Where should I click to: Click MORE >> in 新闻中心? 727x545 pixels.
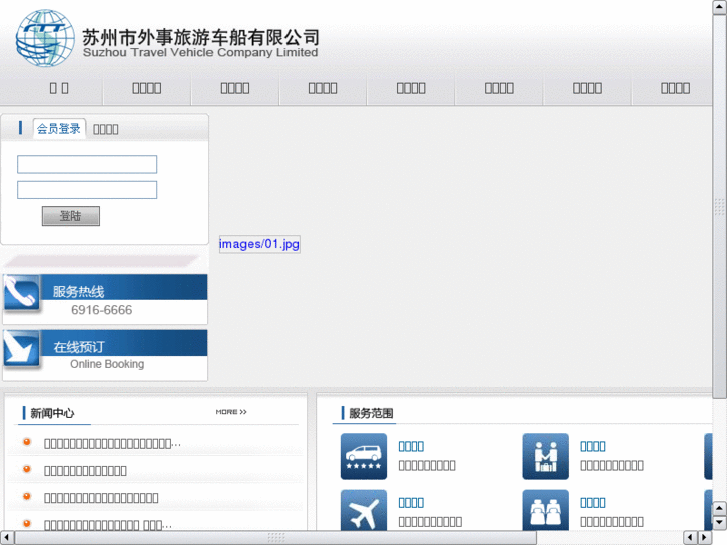(231, 412)
